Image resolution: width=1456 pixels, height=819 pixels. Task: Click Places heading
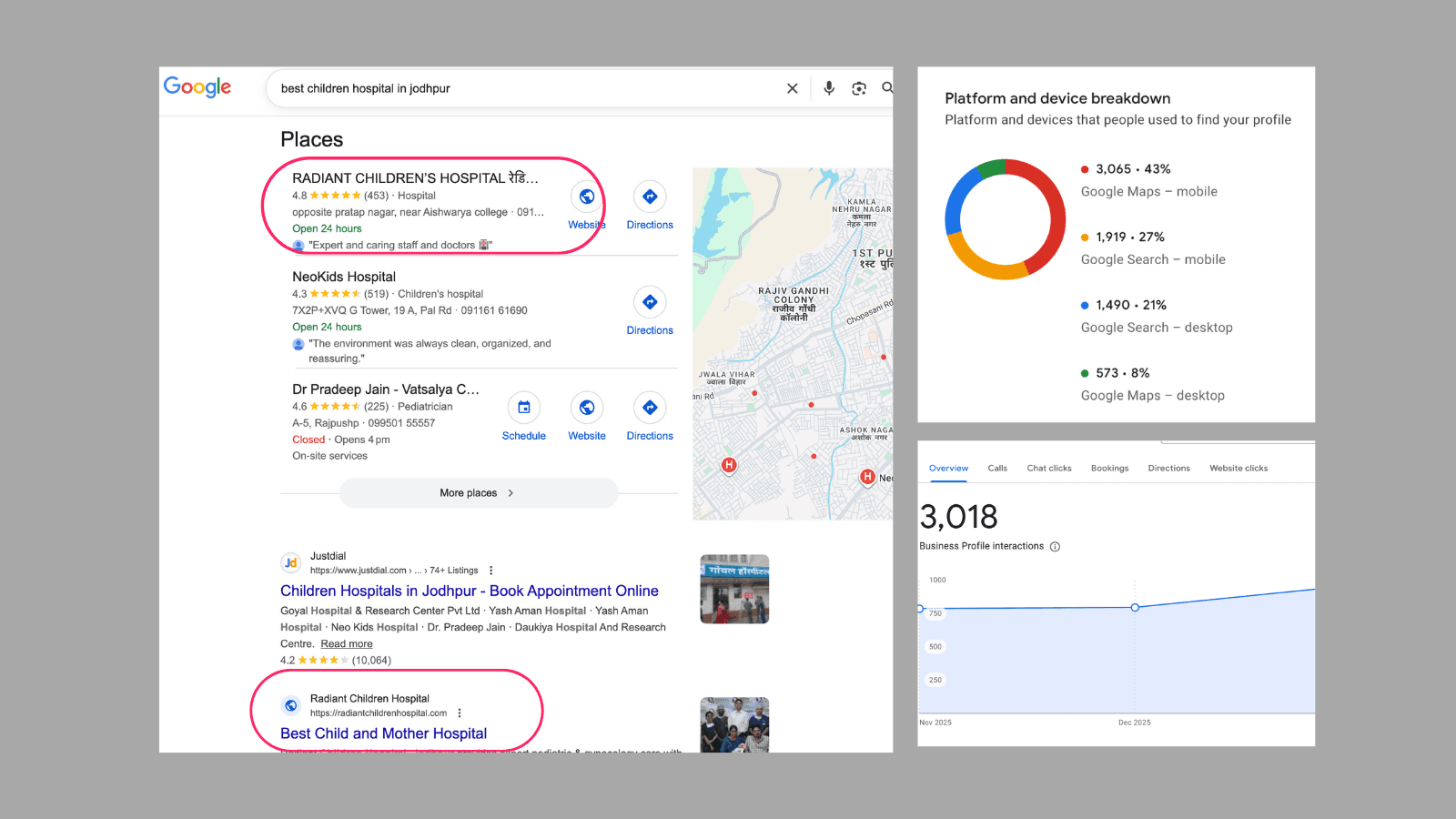point(312,139)
